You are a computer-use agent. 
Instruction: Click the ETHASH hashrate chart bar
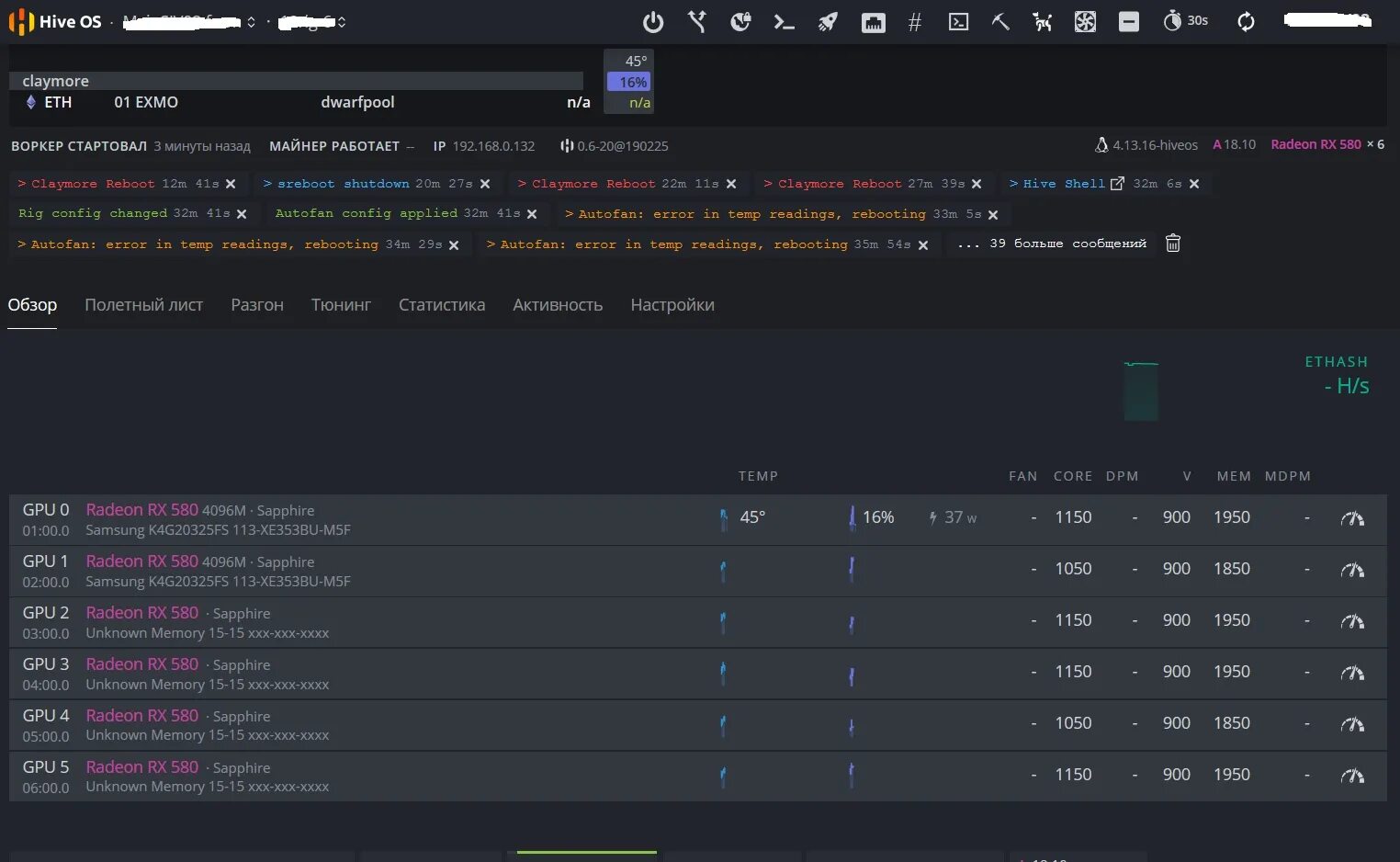click(1141, 391)
